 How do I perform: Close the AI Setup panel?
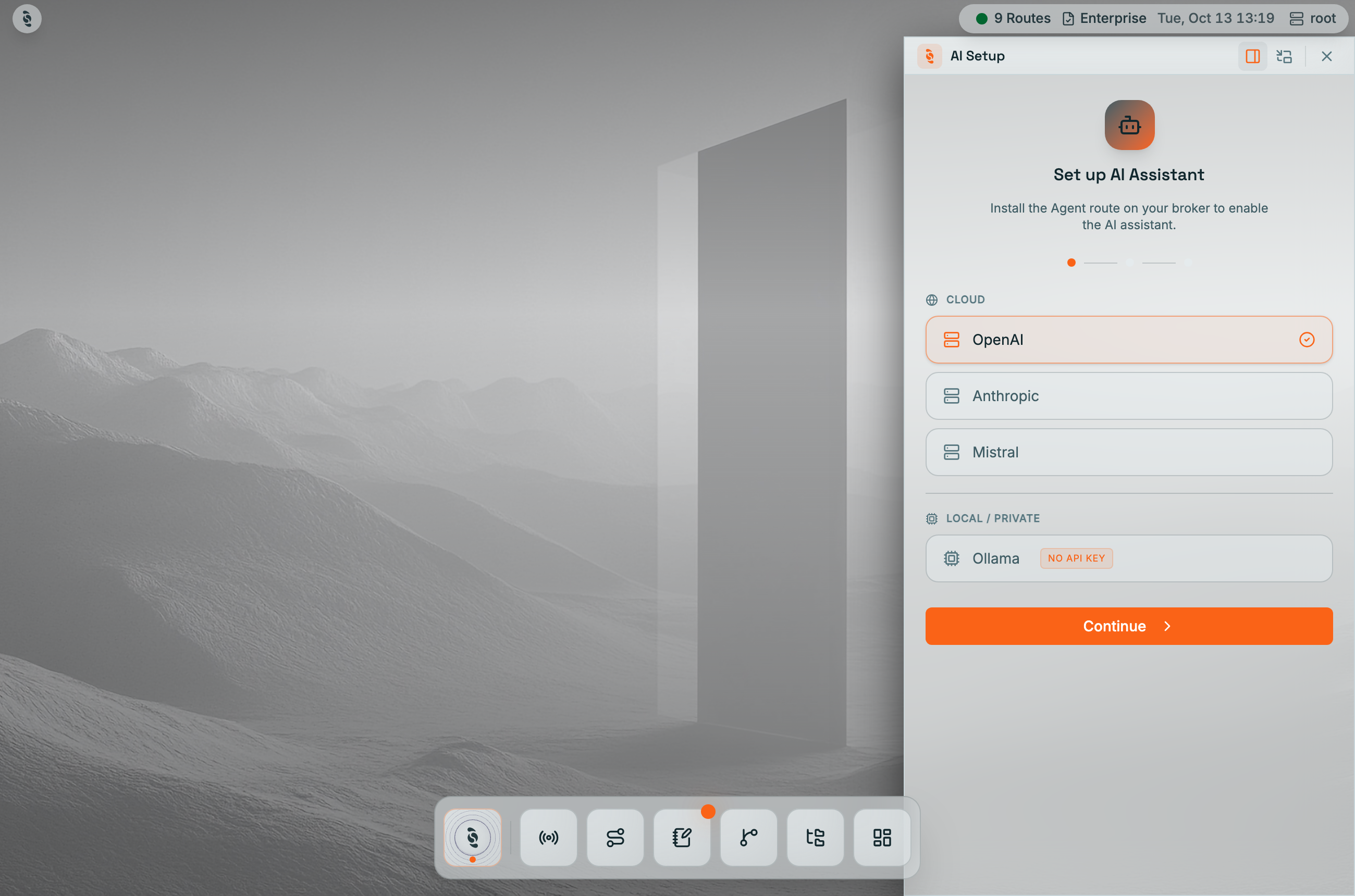(x=1326, y=56)
